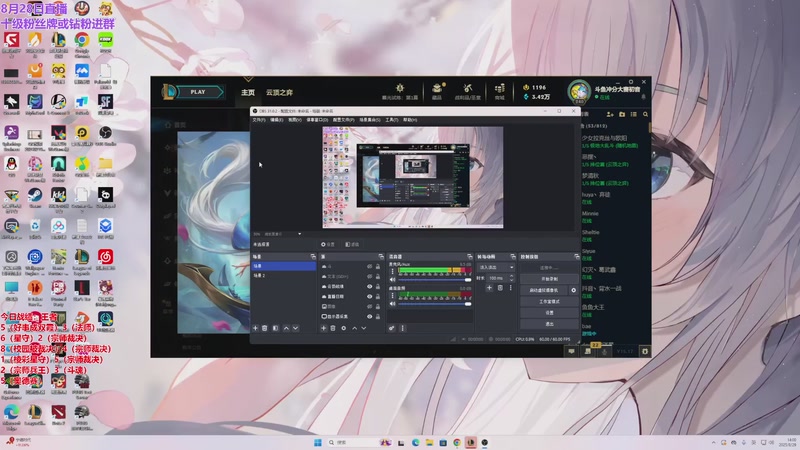Switch to the 主页 tab in the League client
Viewport: 800px width, 450px height.
point(247,92)
